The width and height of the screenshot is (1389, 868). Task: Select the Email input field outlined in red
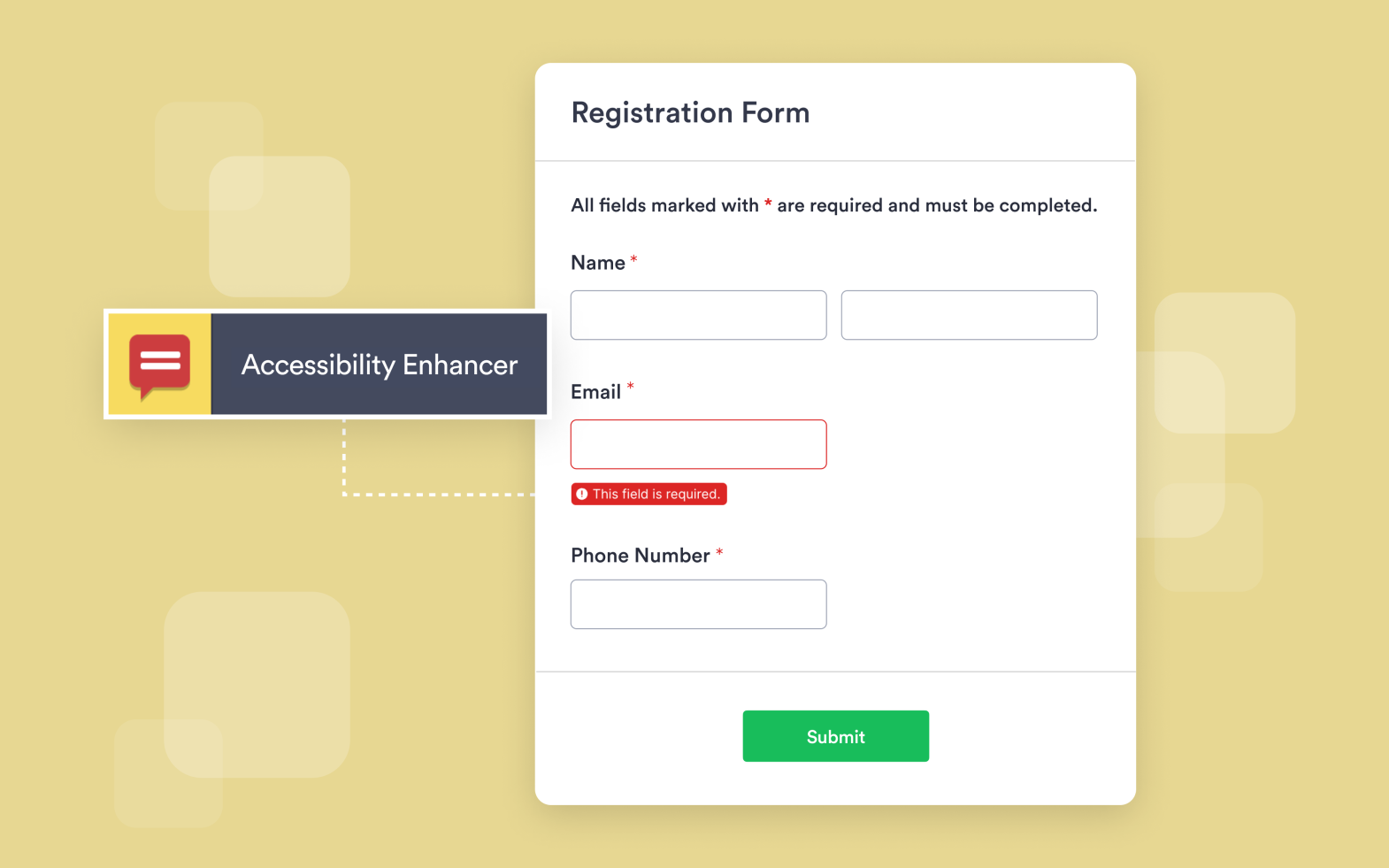tap(698, 444)
